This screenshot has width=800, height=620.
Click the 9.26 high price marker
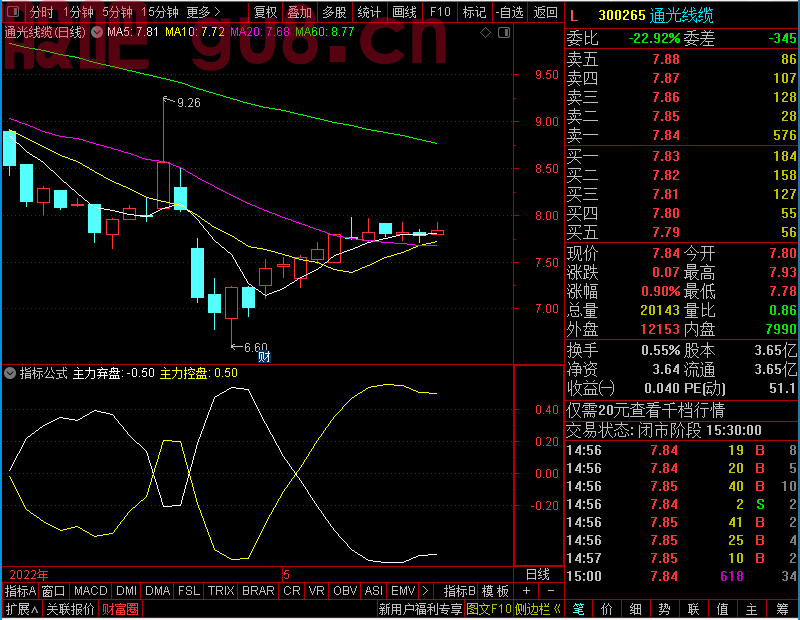[x=188, y=103]
